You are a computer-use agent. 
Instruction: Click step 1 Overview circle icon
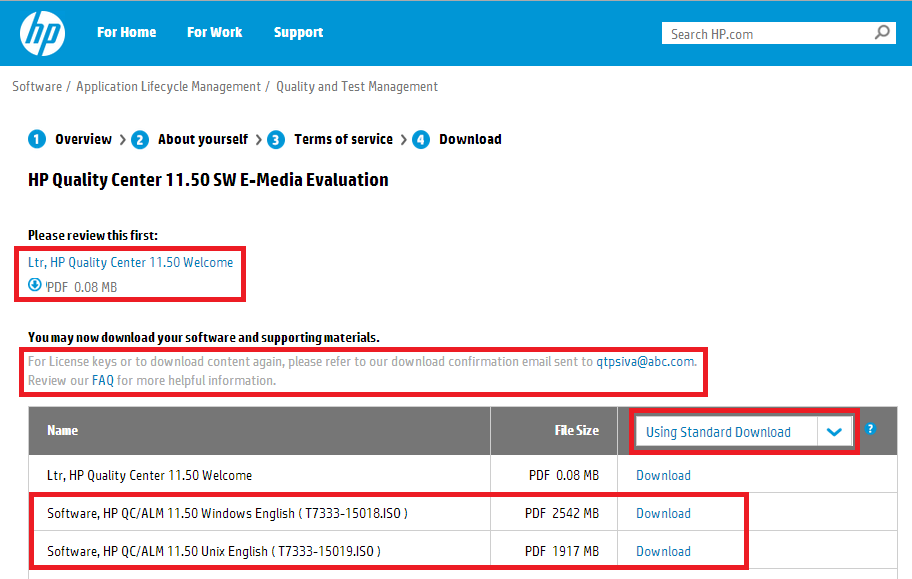(37, 139)
